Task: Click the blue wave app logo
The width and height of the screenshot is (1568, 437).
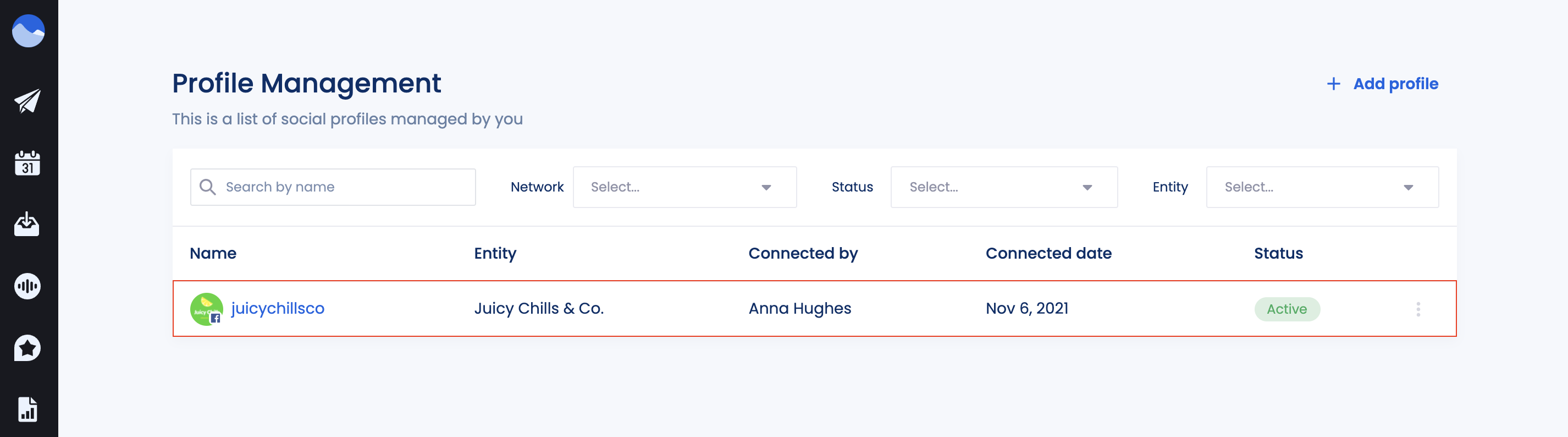Action: 28,31
